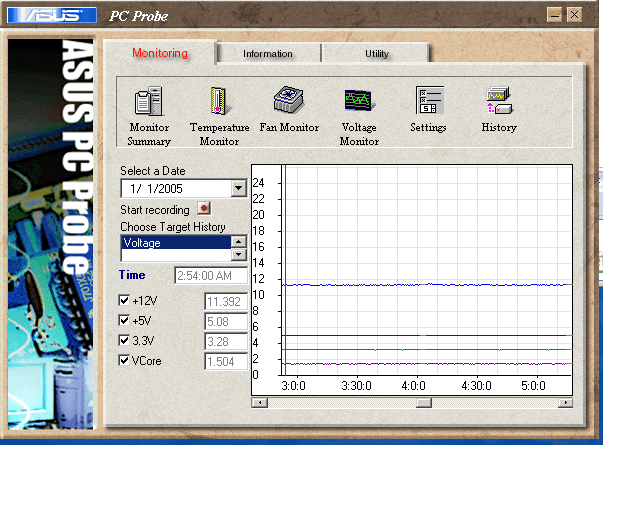Click the red Start recording button
This screenshot has height=512, width=640.
204,208
